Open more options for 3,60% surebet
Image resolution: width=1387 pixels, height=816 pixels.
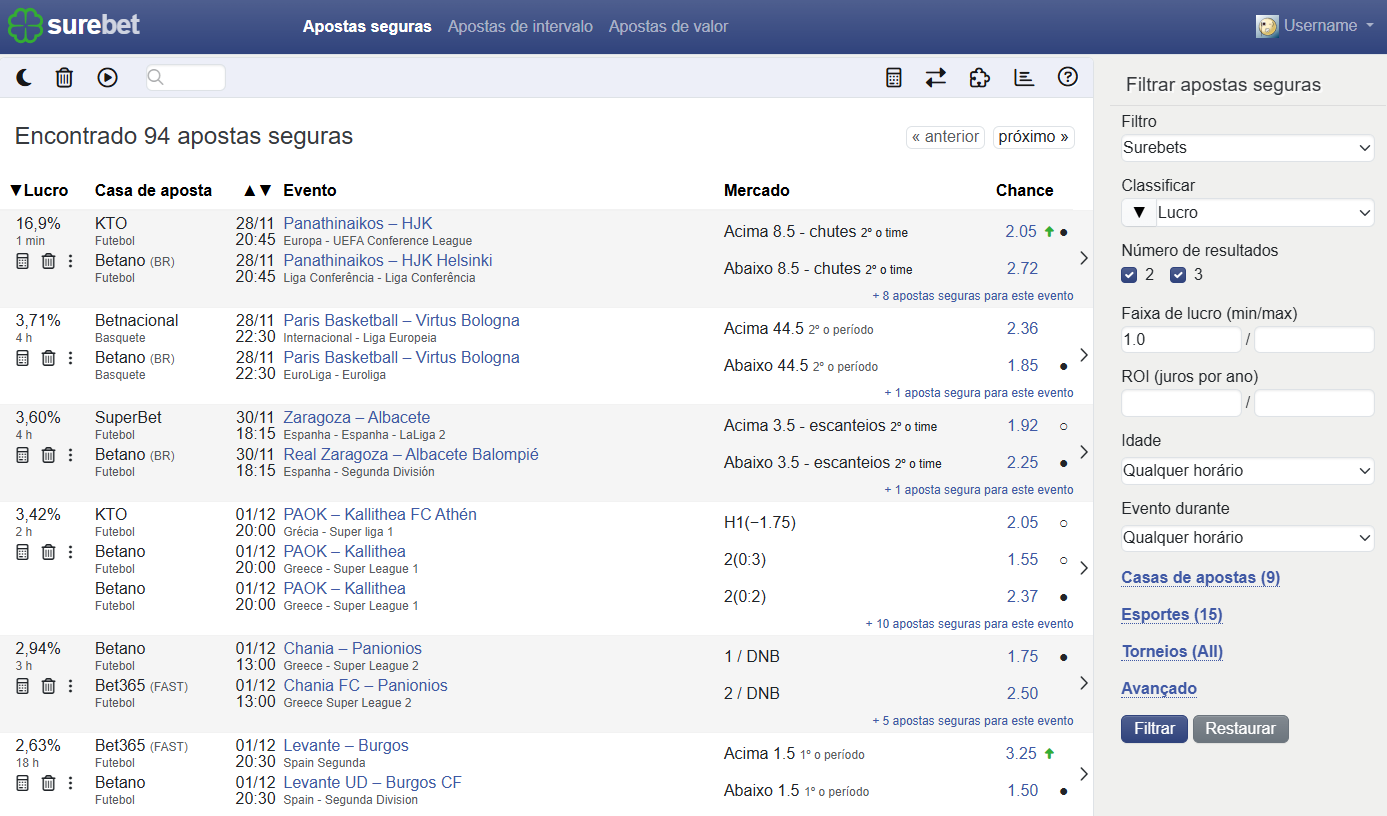pyautogui.click(x=70, y=455)
